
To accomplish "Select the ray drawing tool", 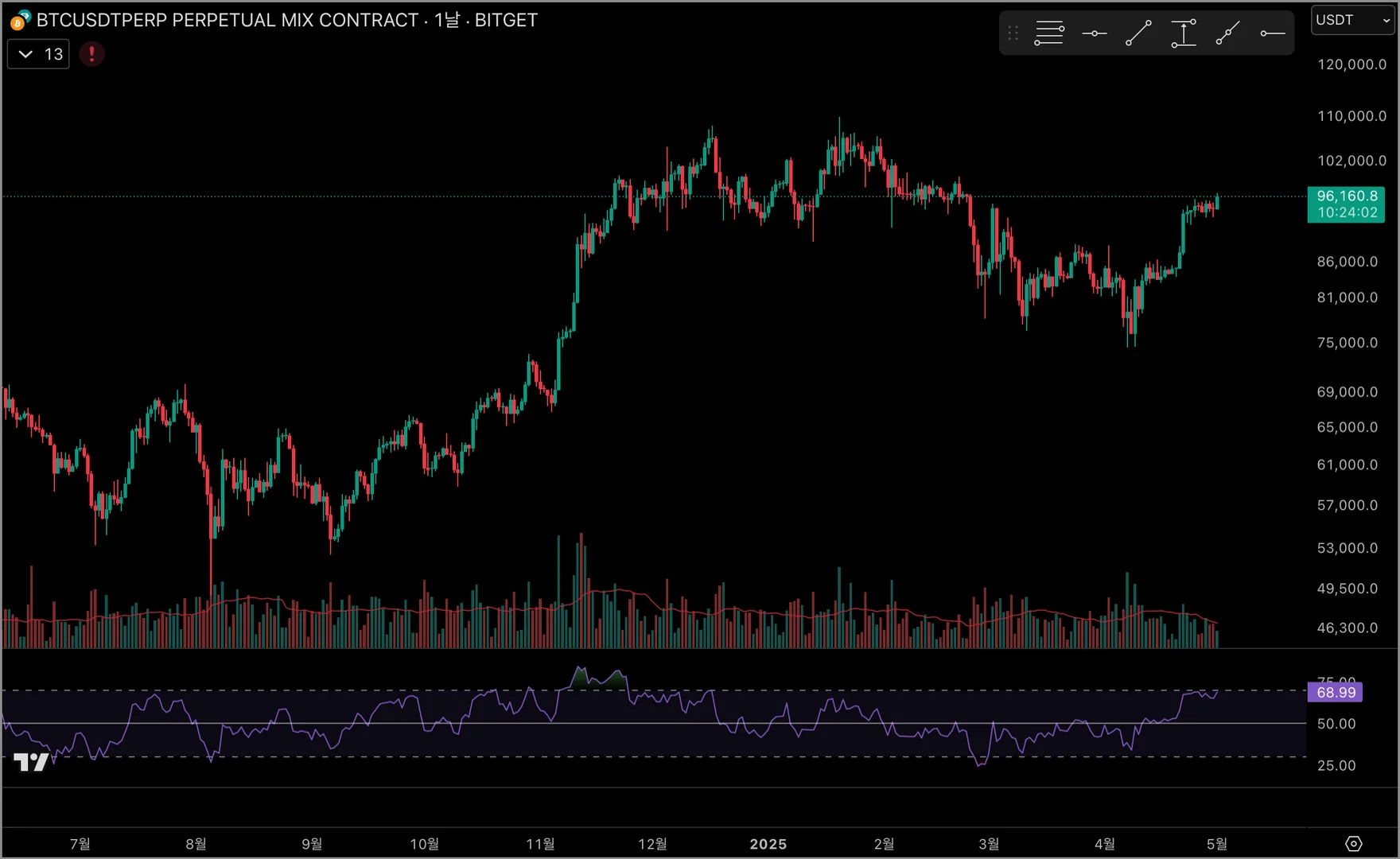I will click(x=1228, y=33).
